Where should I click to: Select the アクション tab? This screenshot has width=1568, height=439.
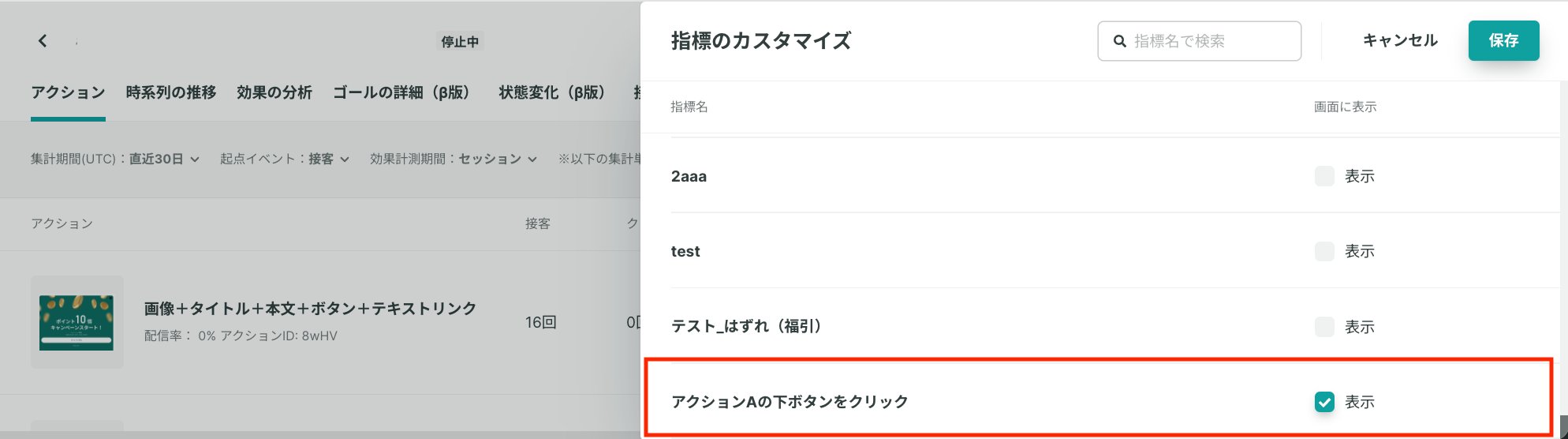point(68,92)
